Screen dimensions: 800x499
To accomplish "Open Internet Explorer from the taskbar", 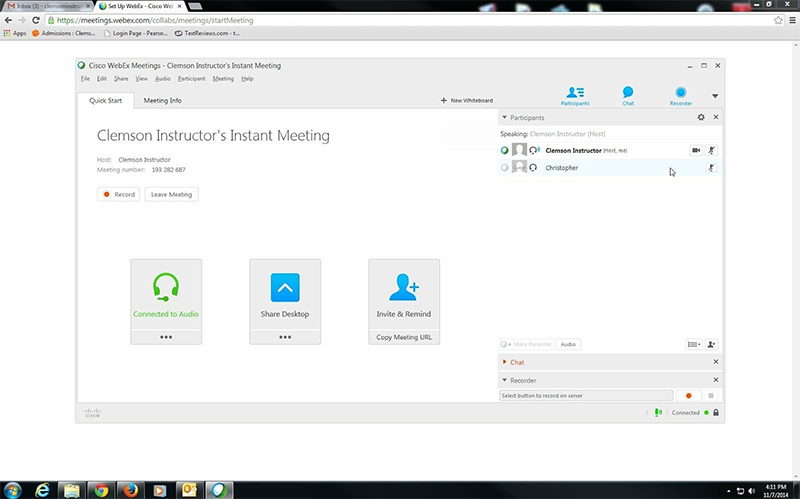I will pyautogui.click(x=42, y=490).
